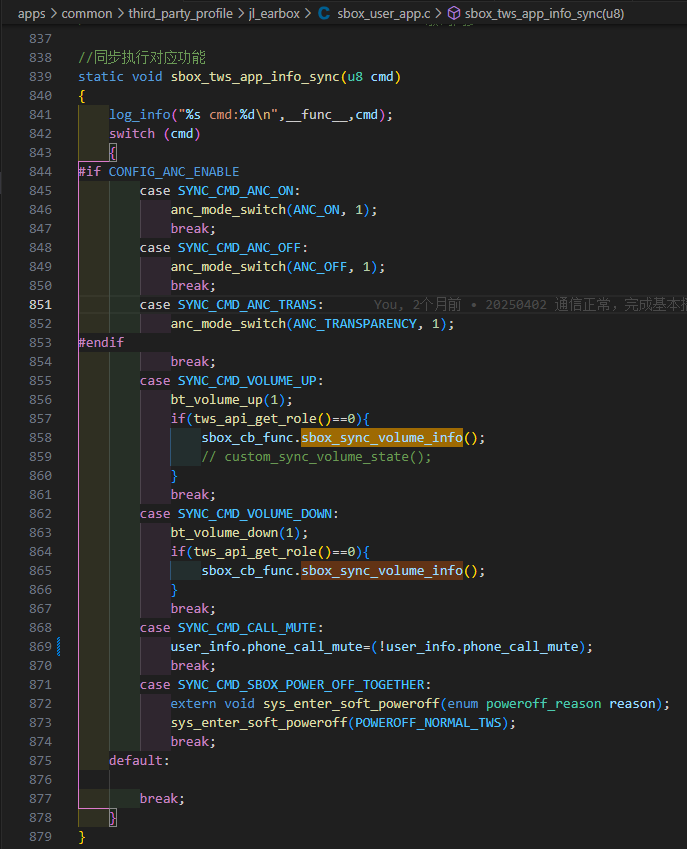Click the #endif directive on line 853
687x849 pixels.
pyautogui.click(x=101, y=343)
